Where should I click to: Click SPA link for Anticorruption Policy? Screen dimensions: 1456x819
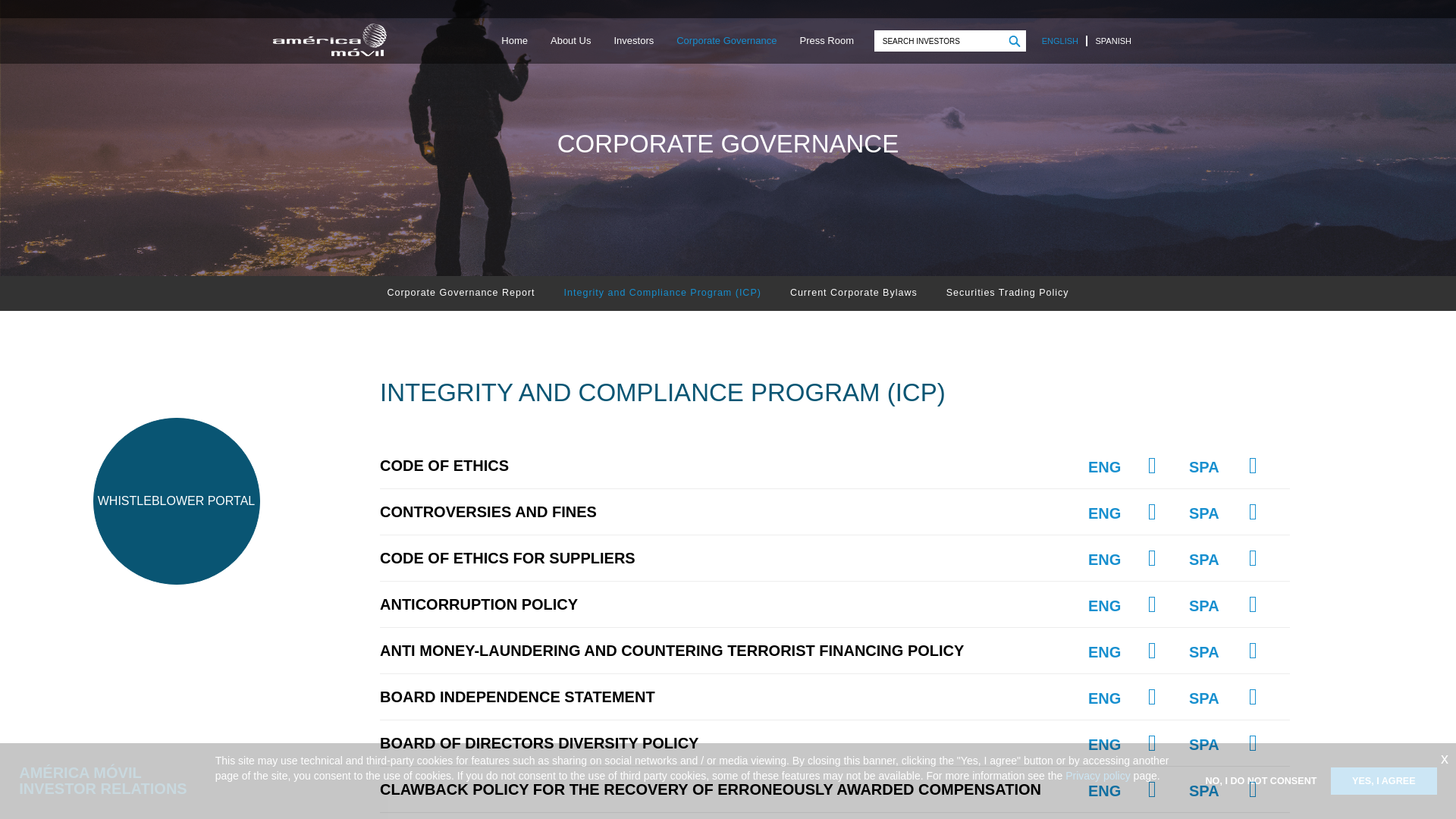tap(1203, 606)
